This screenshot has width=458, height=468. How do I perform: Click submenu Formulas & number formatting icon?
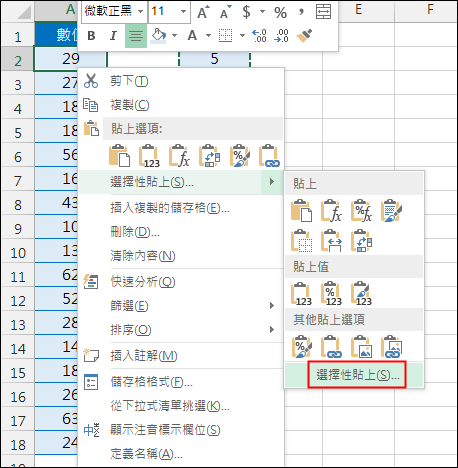361,211
